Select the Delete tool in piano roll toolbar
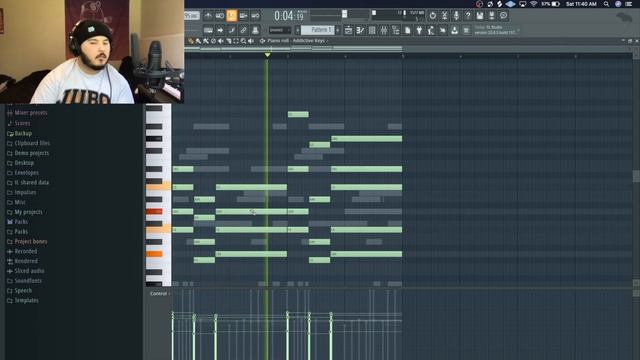The image size is (640, 360). [x=213, y=41]
